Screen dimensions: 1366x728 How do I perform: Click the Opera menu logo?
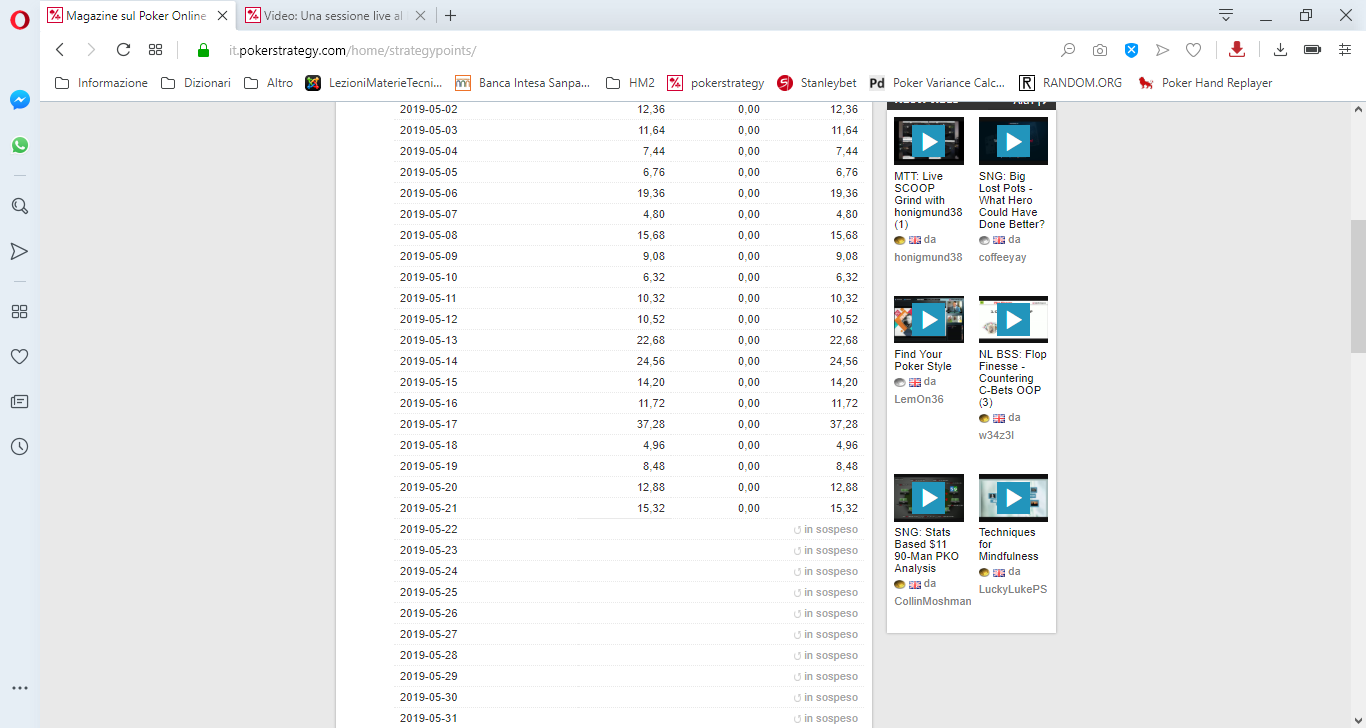pyautogui.click(x=19, y=19)
